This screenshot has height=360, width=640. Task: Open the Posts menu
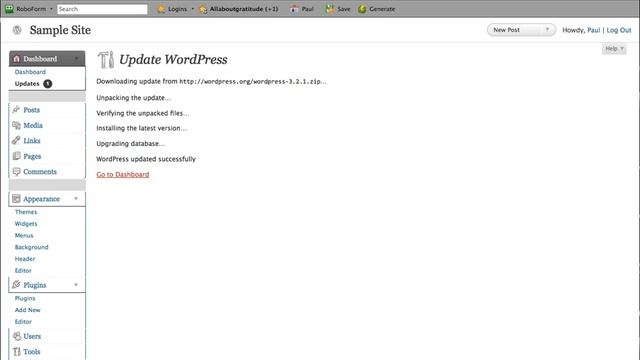click(x=31, y=110)
